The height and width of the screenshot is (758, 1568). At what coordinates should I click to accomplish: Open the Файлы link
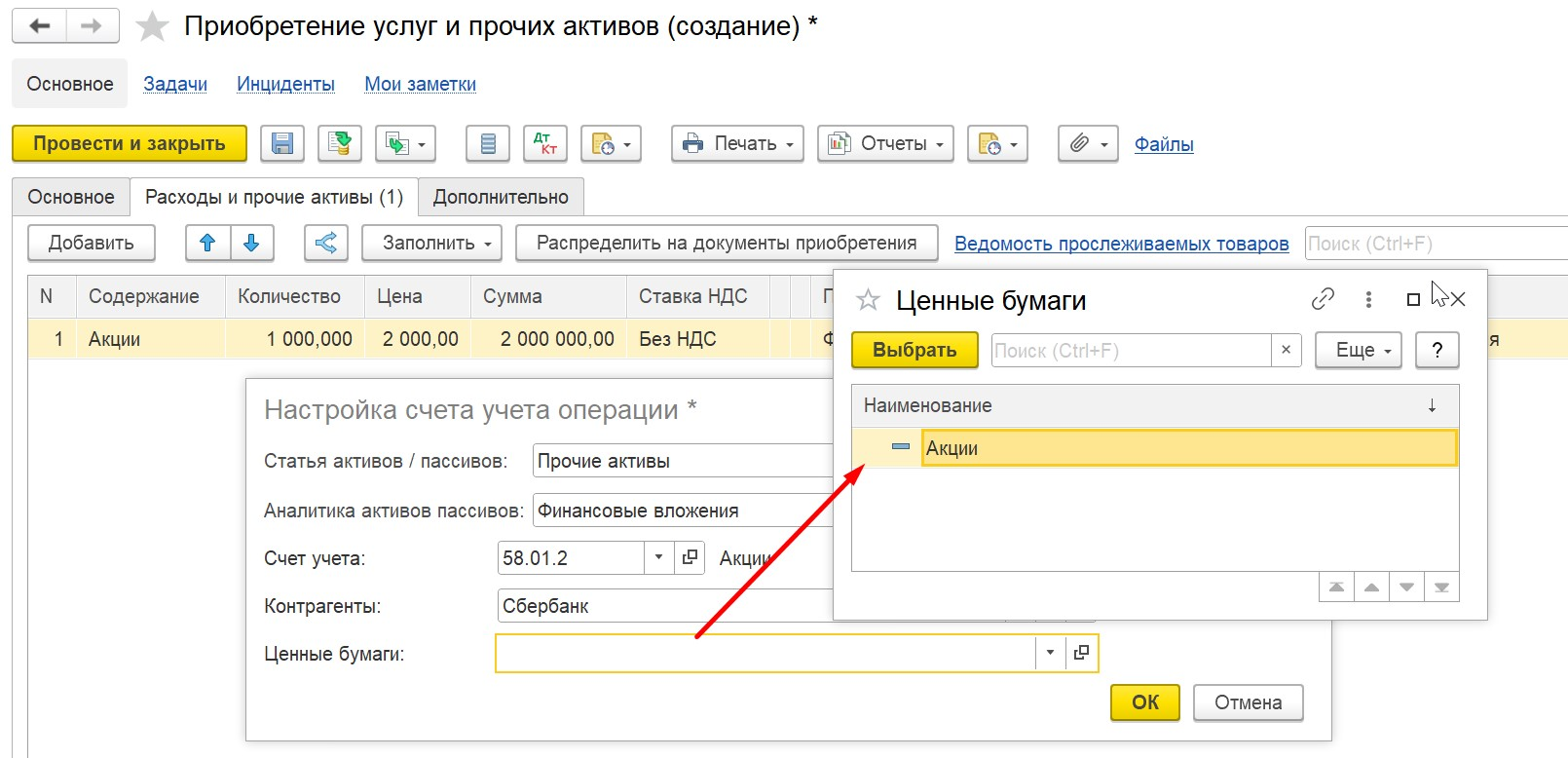[x=1164, y=144]
